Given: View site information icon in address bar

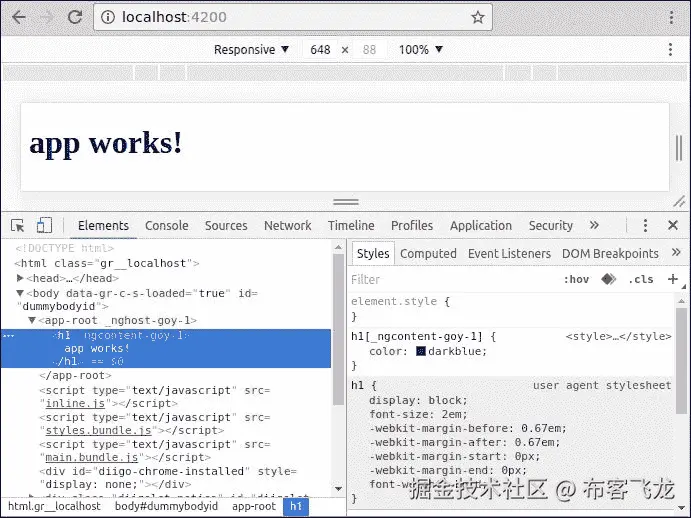Looking at the screenshot, I should pyautogui.click(x=108, y=17).
